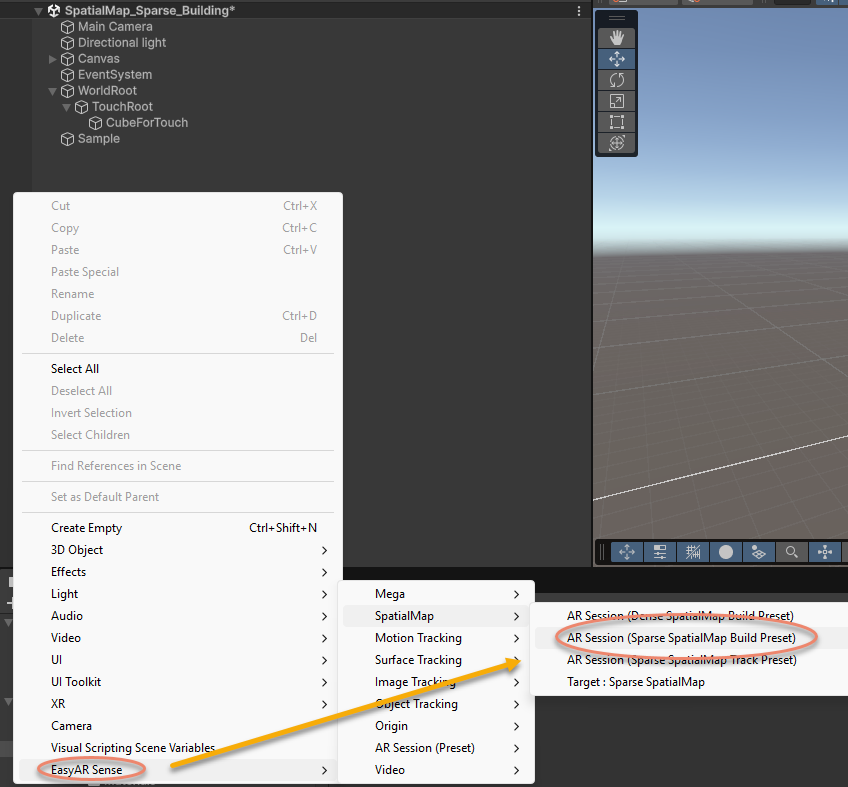848x787 pixels.
Task: Open the Motion Tracking submenu
Action: [x=418, y=638]
